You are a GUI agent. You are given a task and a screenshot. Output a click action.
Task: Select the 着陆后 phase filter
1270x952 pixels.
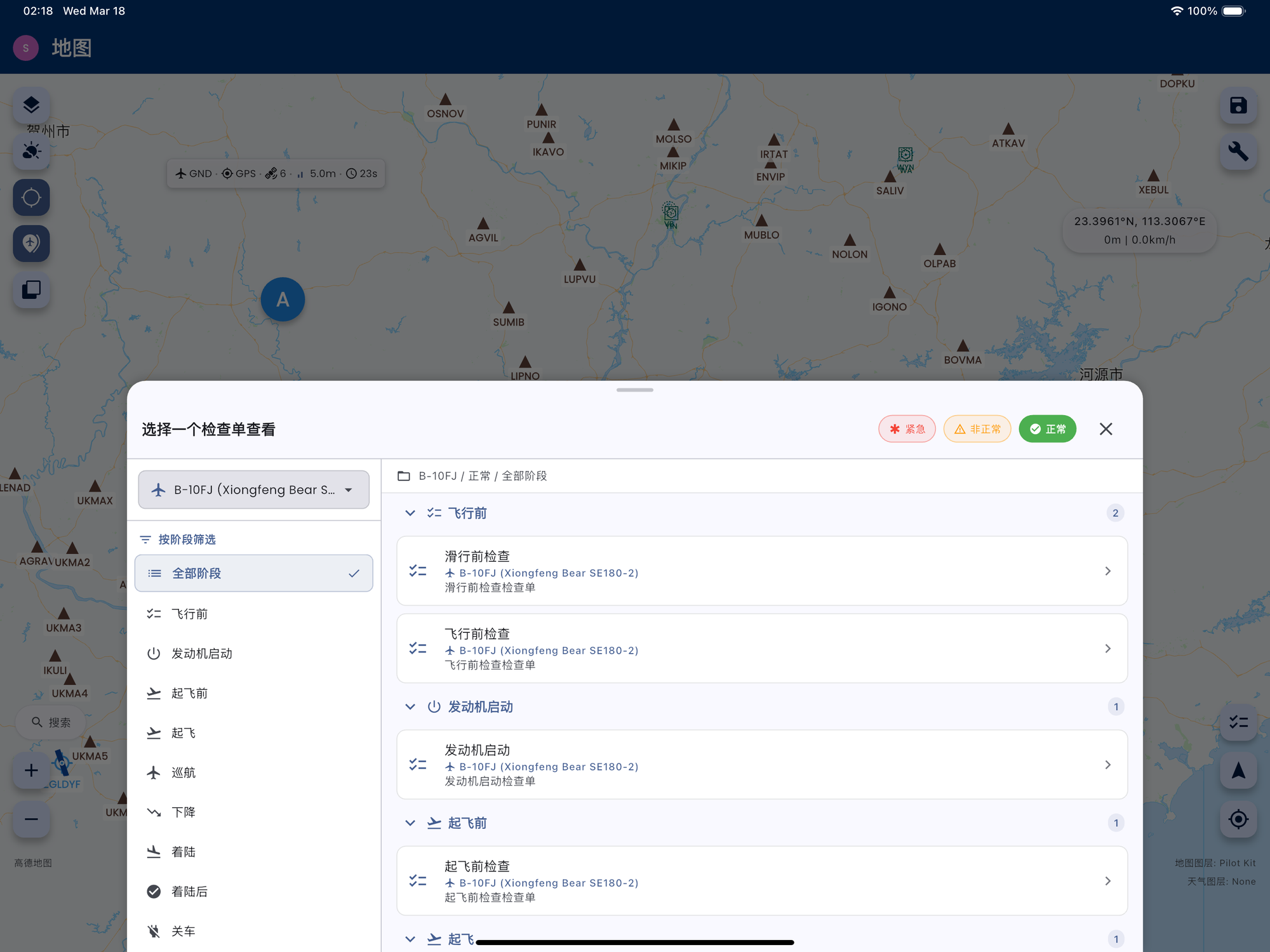point(189,892)
